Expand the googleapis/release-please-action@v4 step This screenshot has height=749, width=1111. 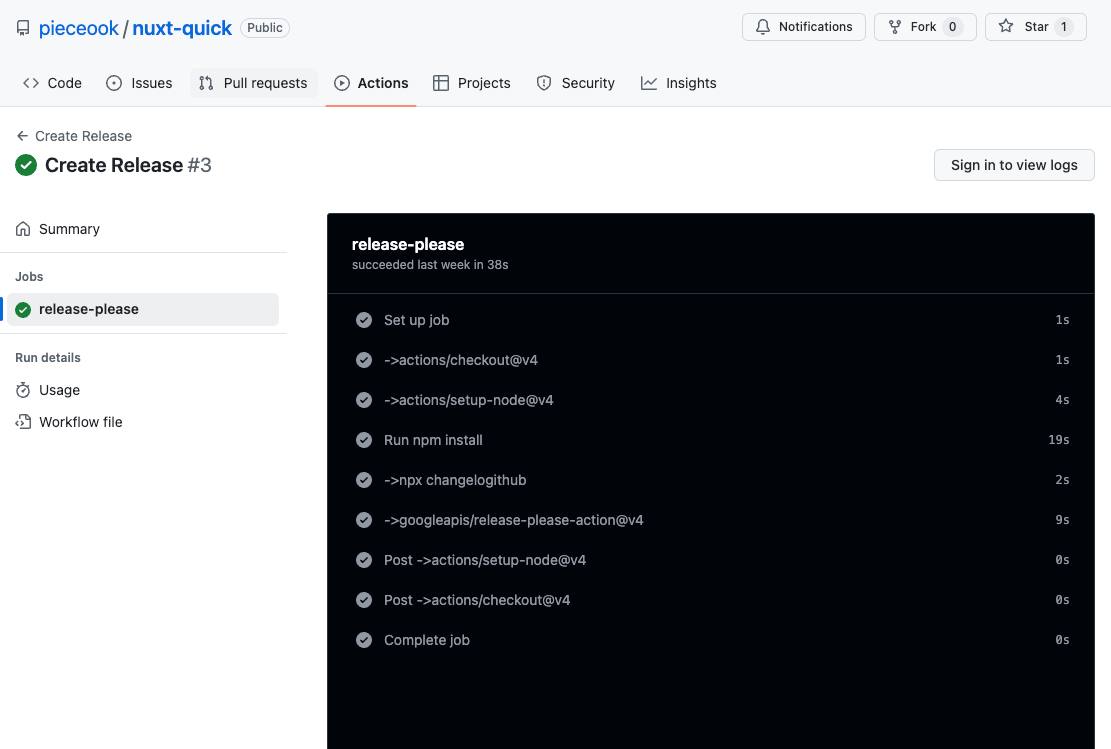513,520
